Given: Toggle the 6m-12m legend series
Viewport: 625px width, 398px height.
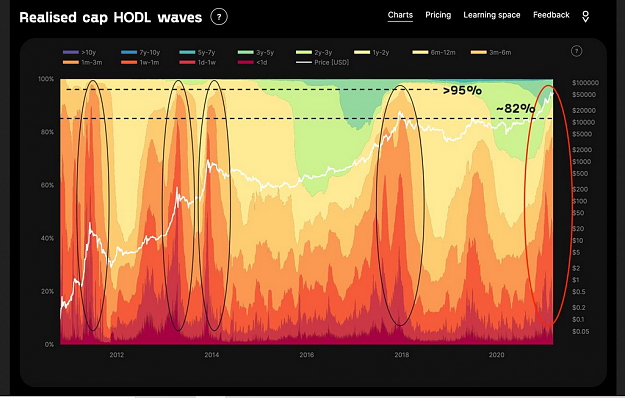Looking at the screenshot, I should tap(434, 52).
